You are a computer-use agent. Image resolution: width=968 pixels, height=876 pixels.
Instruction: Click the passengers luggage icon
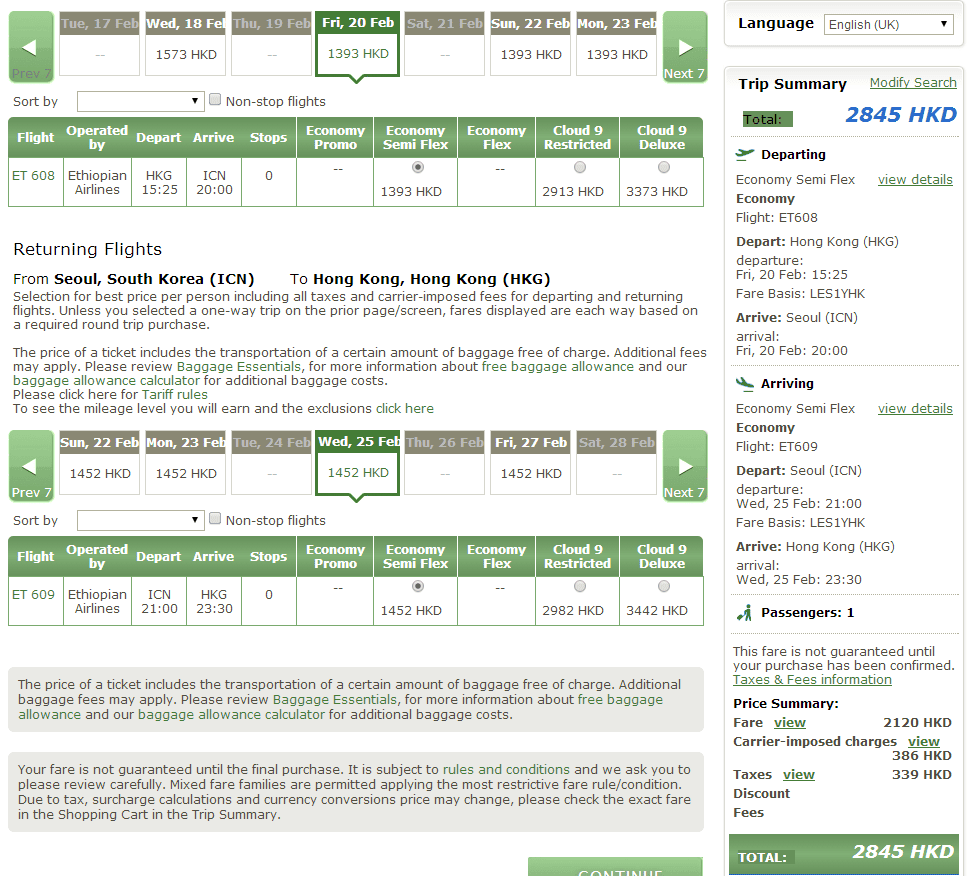point(744,612)
